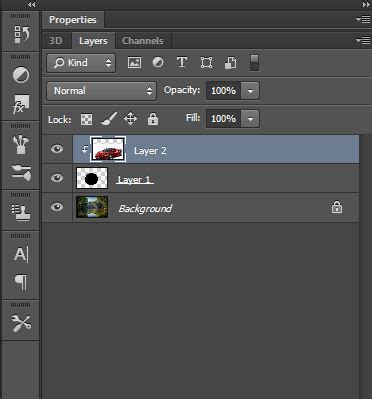This screenshot has width=372, height=399.
Task: Click the Layer 1 name
Action: click(135, 180)
